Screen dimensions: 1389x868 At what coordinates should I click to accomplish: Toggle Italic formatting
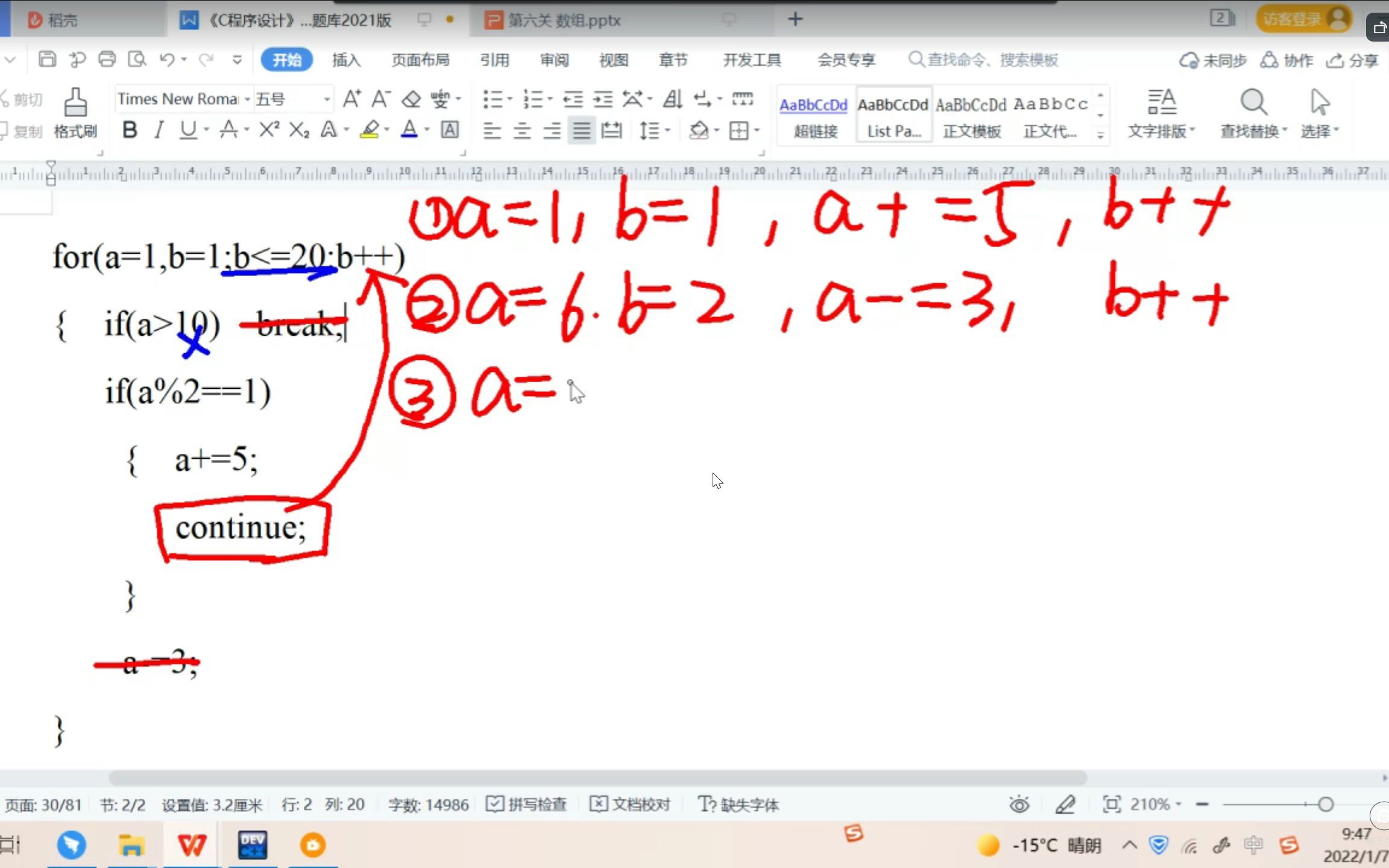(x=159, y=130)
